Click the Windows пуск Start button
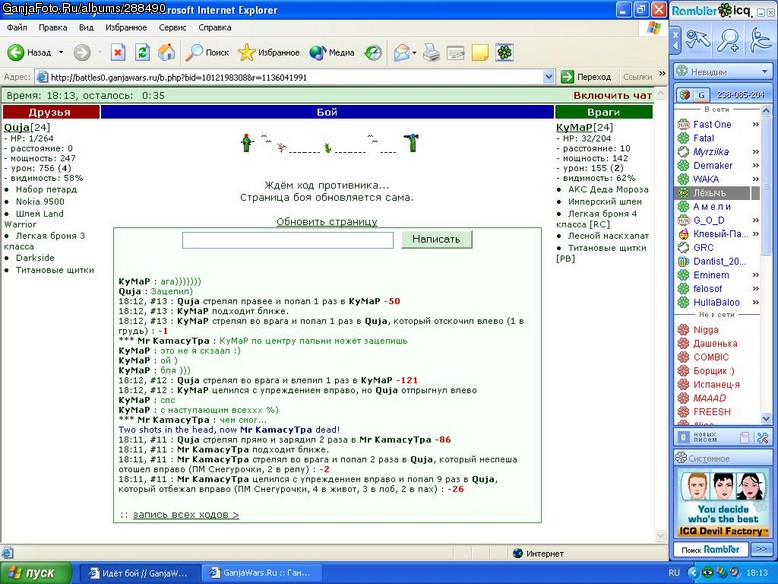778x584 pixels. [35, 573]
